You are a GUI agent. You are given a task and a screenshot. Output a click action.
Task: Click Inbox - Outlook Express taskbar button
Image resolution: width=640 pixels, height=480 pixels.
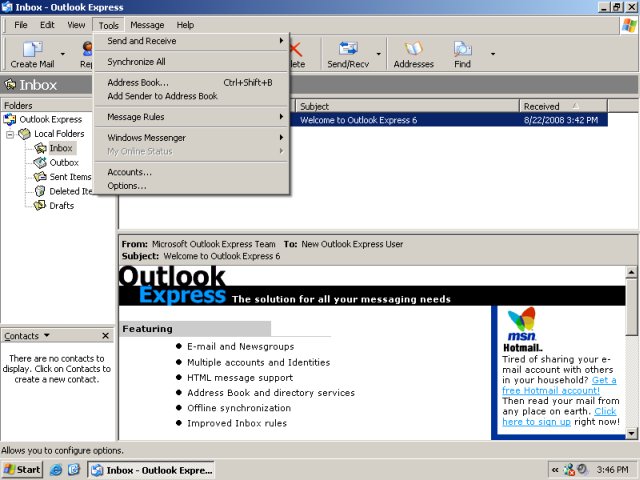tap(151, 470)
